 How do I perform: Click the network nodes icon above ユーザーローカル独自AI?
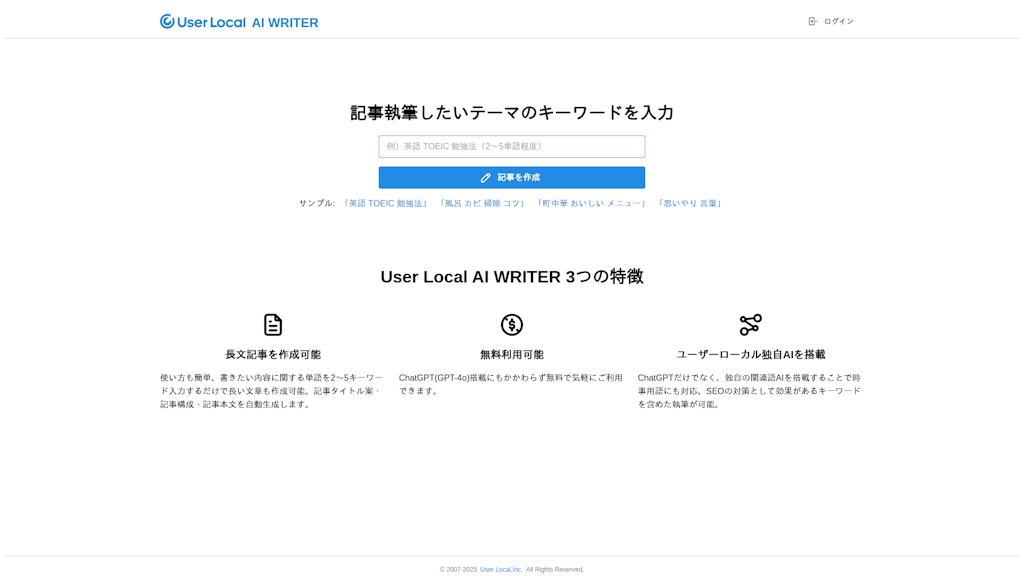point(750,325)
